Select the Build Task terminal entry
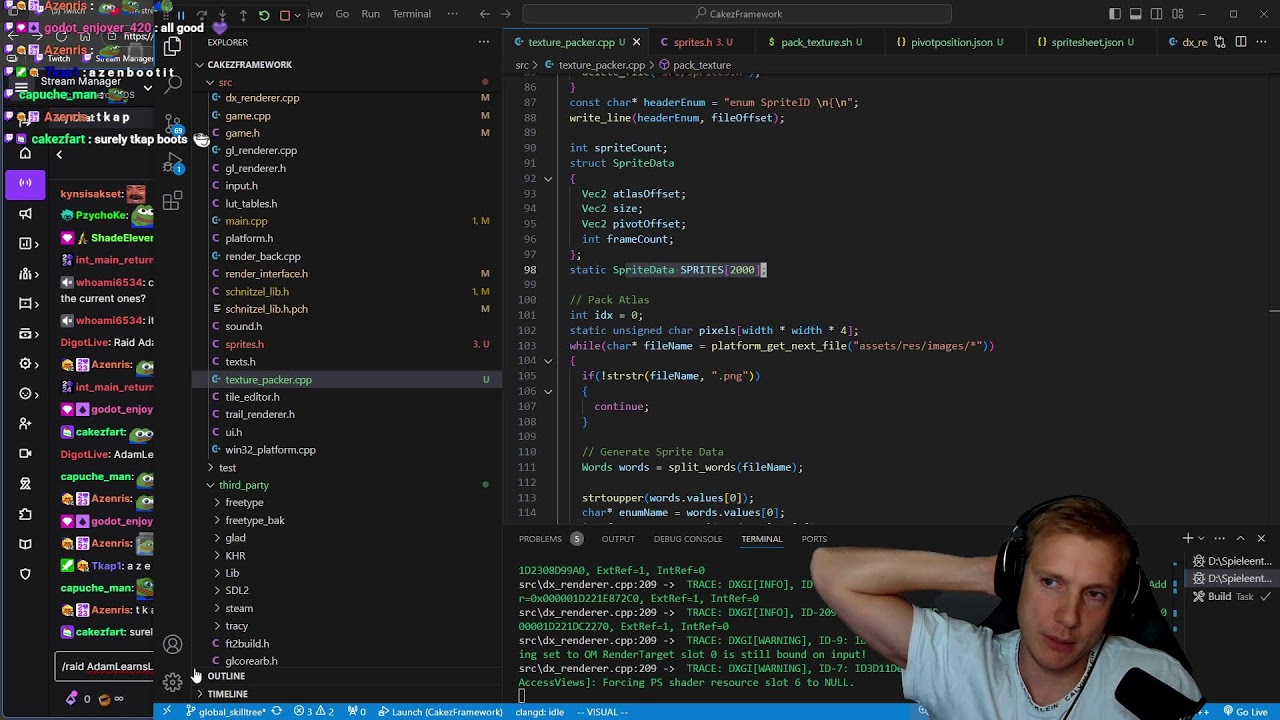Viewport: 1280px width, 720px height. point(1230,597)
